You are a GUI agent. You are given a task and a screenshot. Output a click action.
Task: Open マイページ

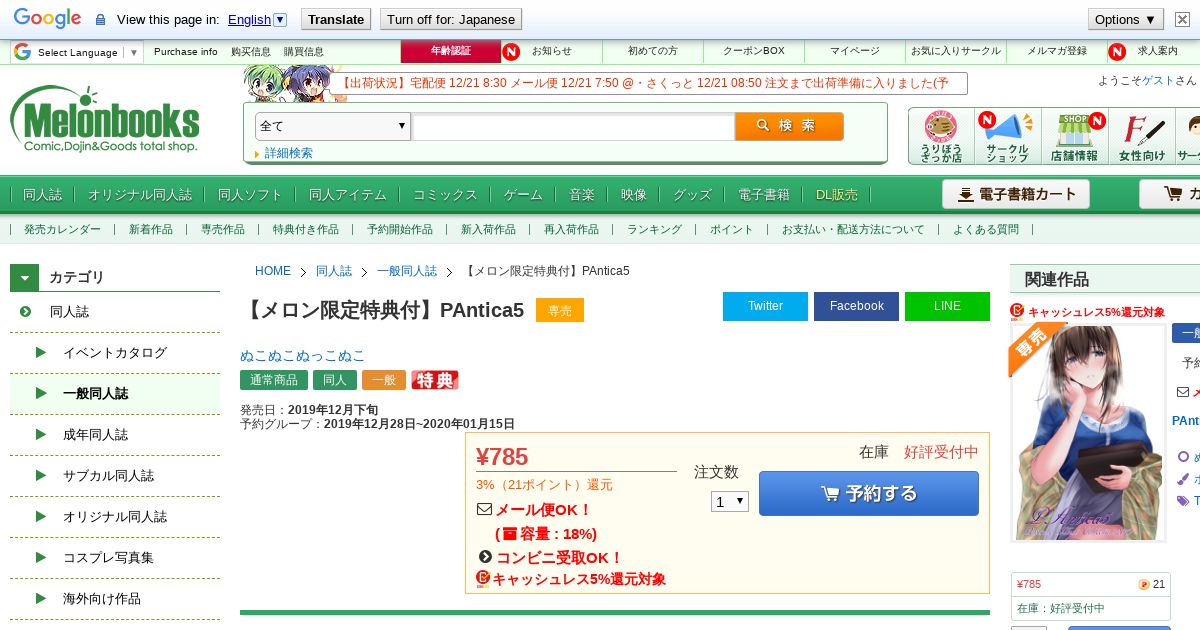[x=855, y=51]
